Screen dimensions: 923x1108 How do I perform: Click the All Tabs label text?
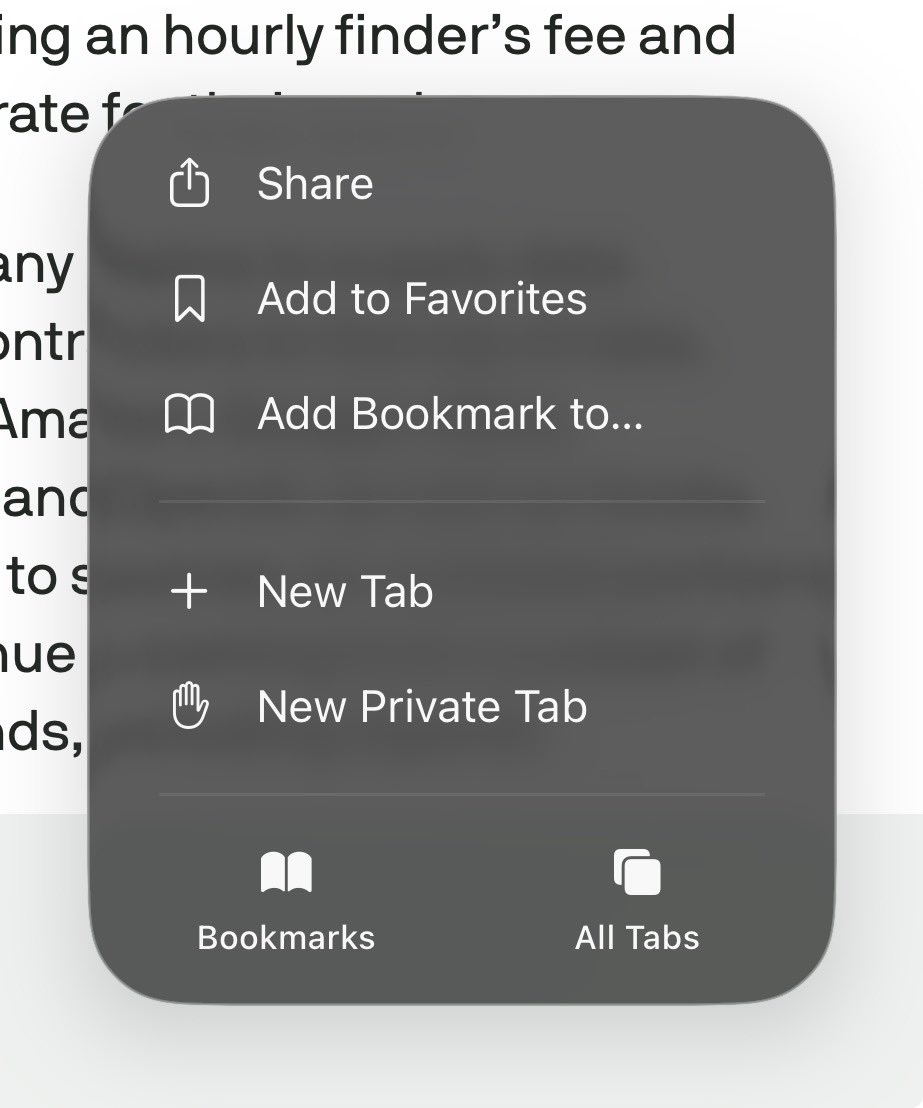tap(637, 938)
